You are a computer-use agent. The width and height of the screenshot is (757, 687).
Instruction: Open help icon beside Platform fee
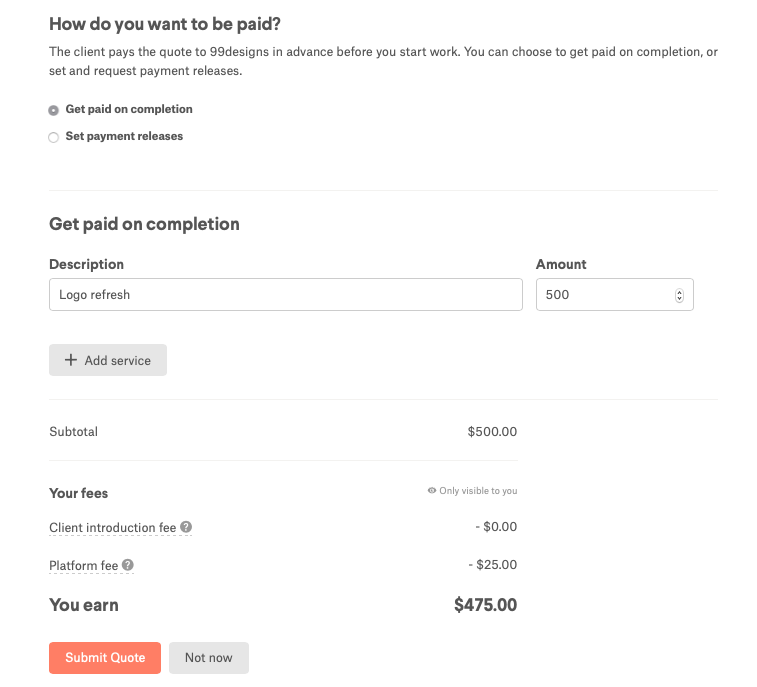pos(128,565)
